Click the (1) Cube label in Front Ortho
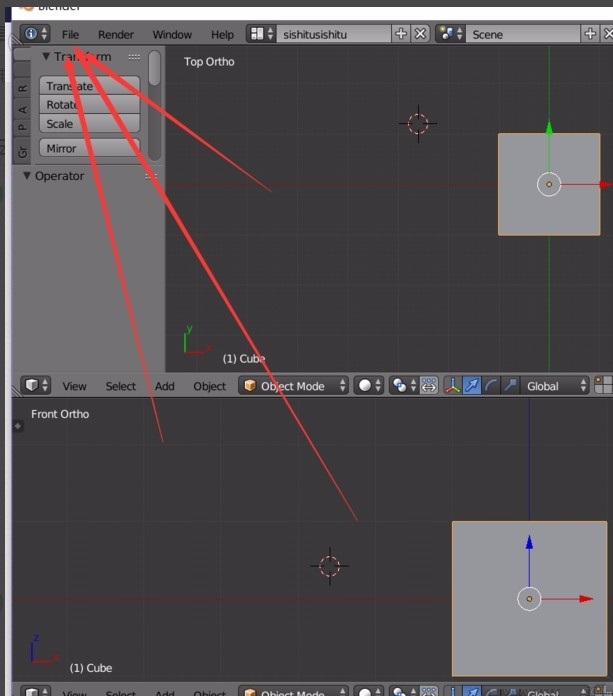The width and height of the screenshot is (613, 696). pos(91,668)
